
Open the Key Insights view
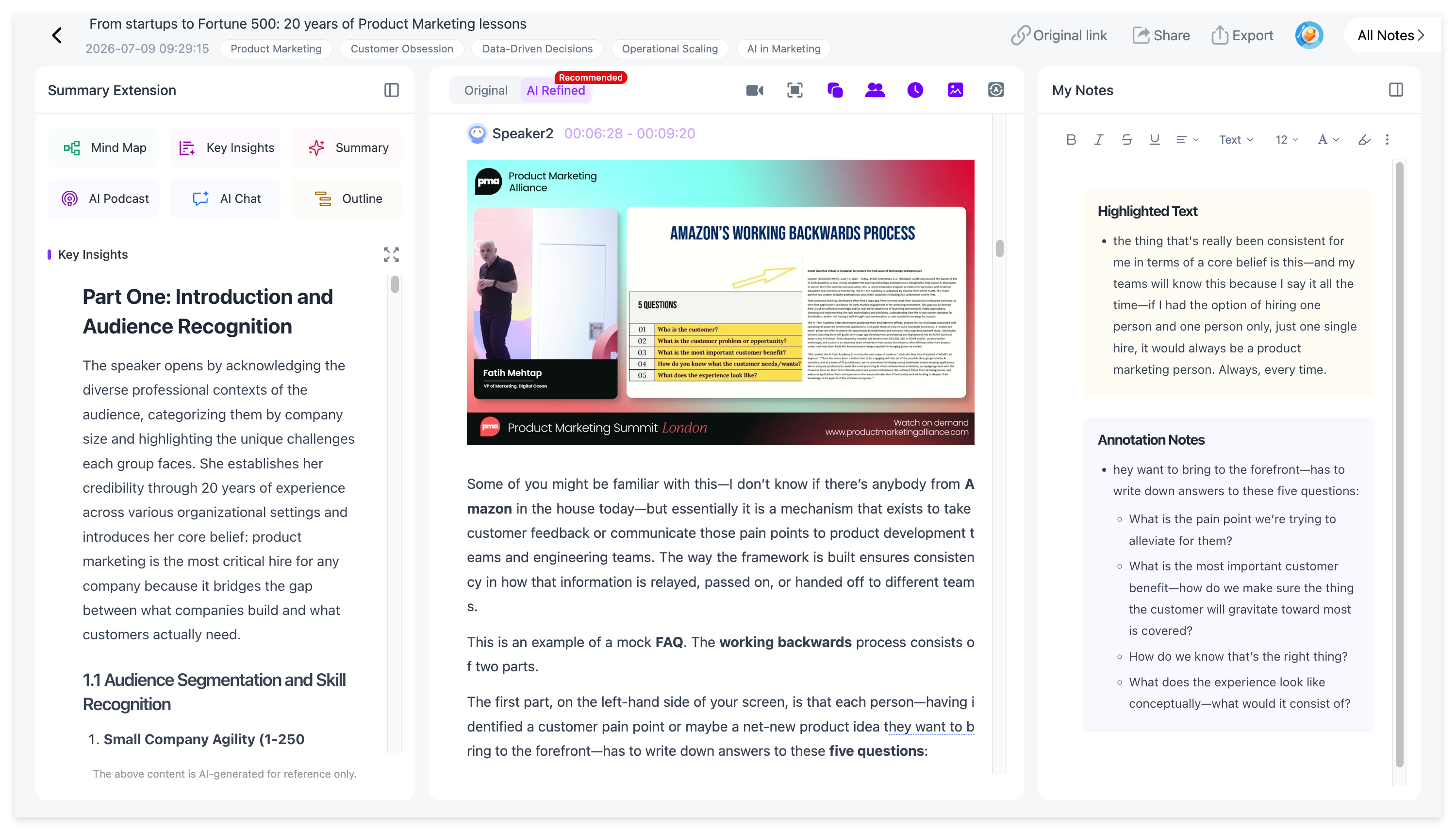225,148
